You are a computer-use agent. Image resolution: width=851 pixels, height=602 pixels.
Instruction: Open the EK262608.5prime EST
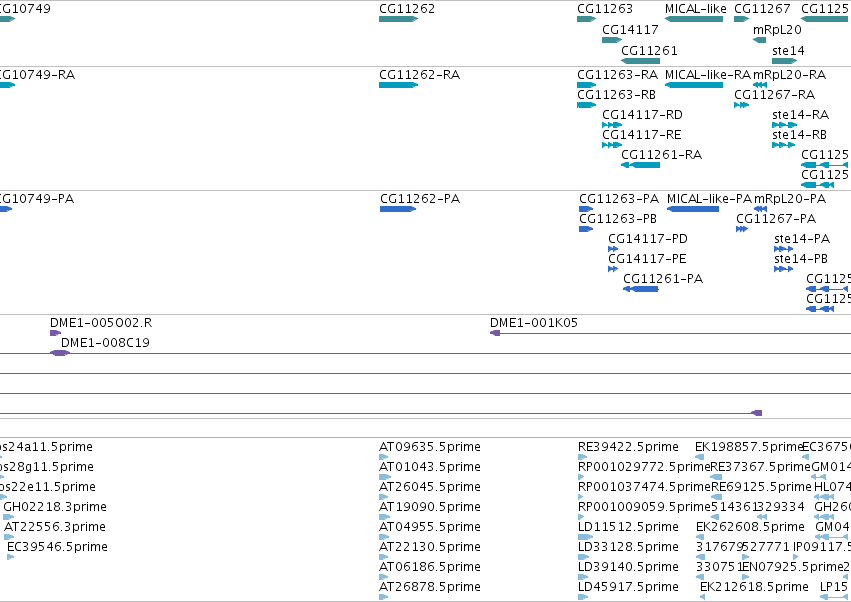click(x=750, y=527)
